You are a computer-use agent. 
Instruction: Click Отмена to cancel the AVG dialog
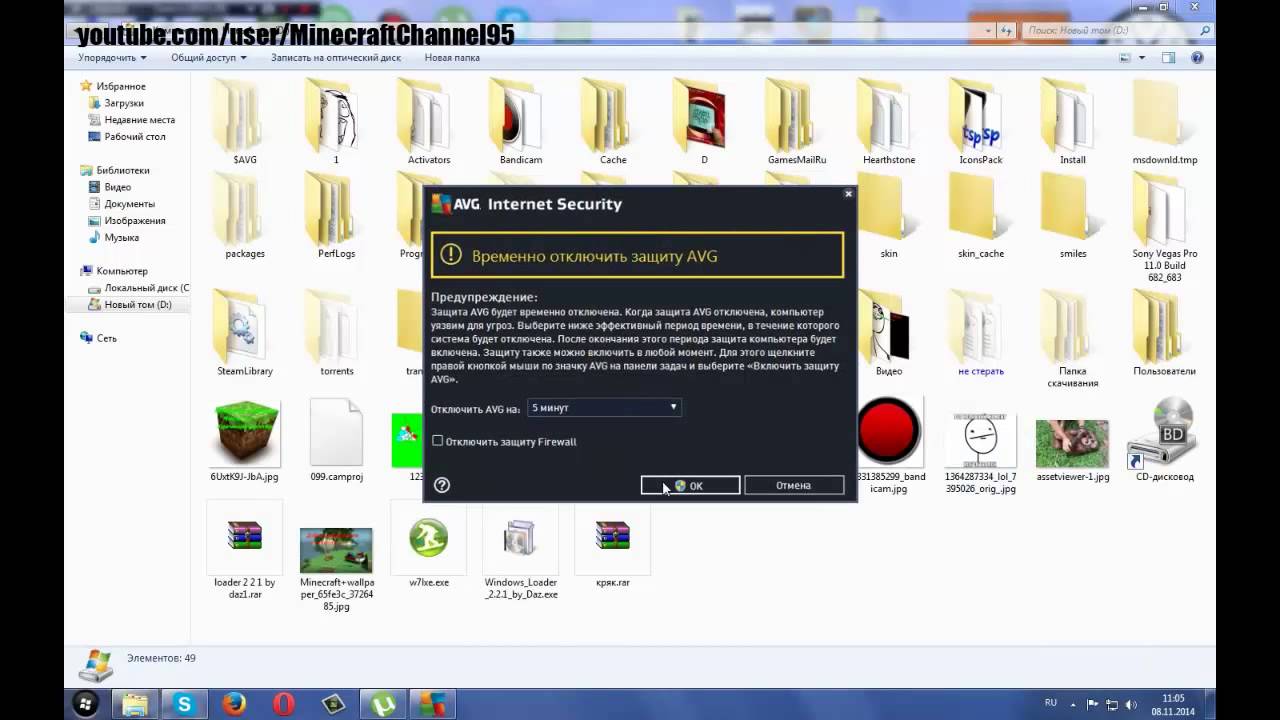pyautogui.click(x=794, y=485)
